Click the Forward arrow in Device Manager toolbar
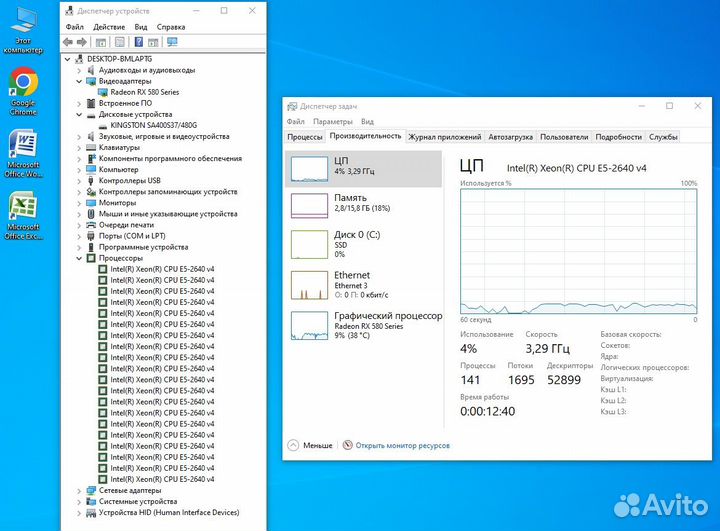Viewport: 720px width, 531px height. pyautogui.click(x=82, y=42)
